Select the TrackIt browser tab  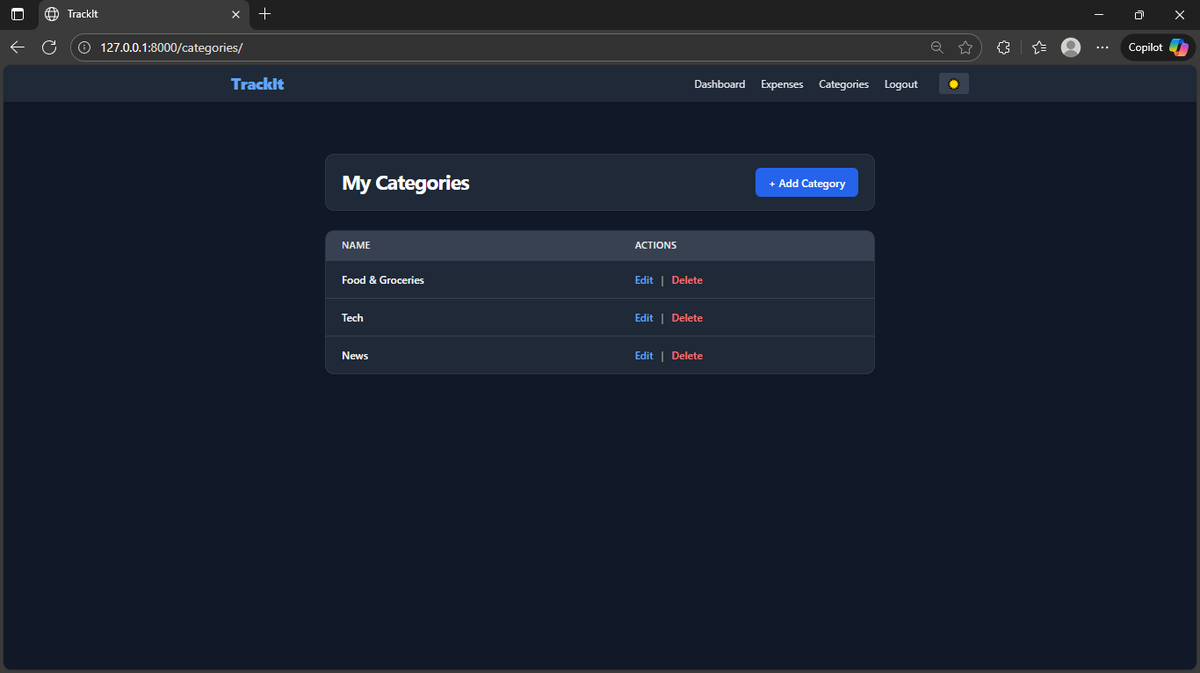tap(142, 14)
